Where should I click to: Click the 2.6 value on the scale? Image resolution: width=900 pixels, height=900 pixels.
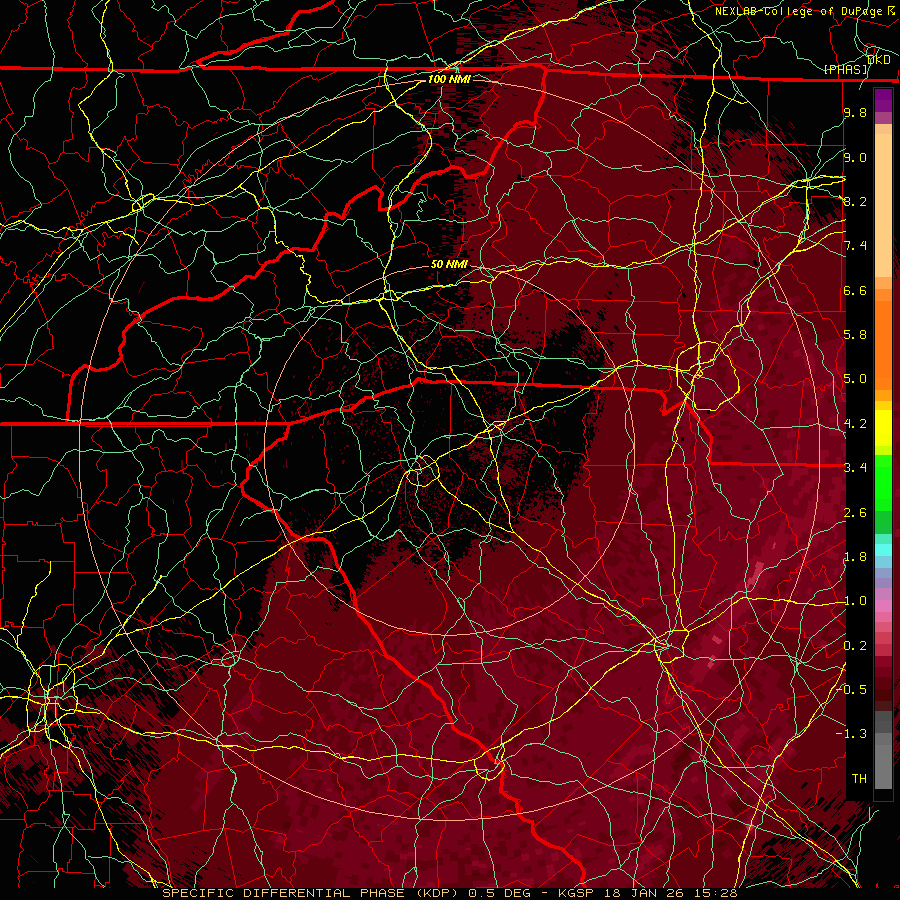855,512
